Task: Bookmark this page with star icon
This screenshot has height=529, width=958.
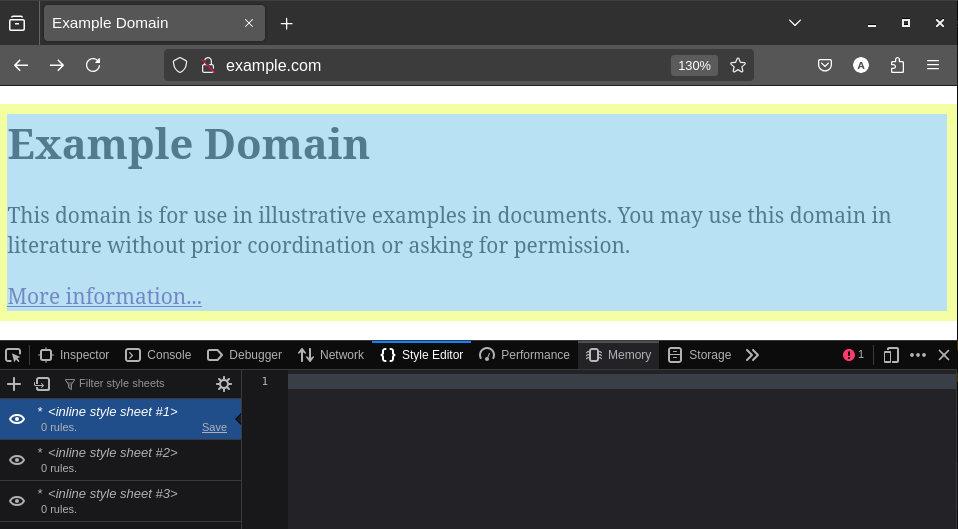Action: coord(738,65)
